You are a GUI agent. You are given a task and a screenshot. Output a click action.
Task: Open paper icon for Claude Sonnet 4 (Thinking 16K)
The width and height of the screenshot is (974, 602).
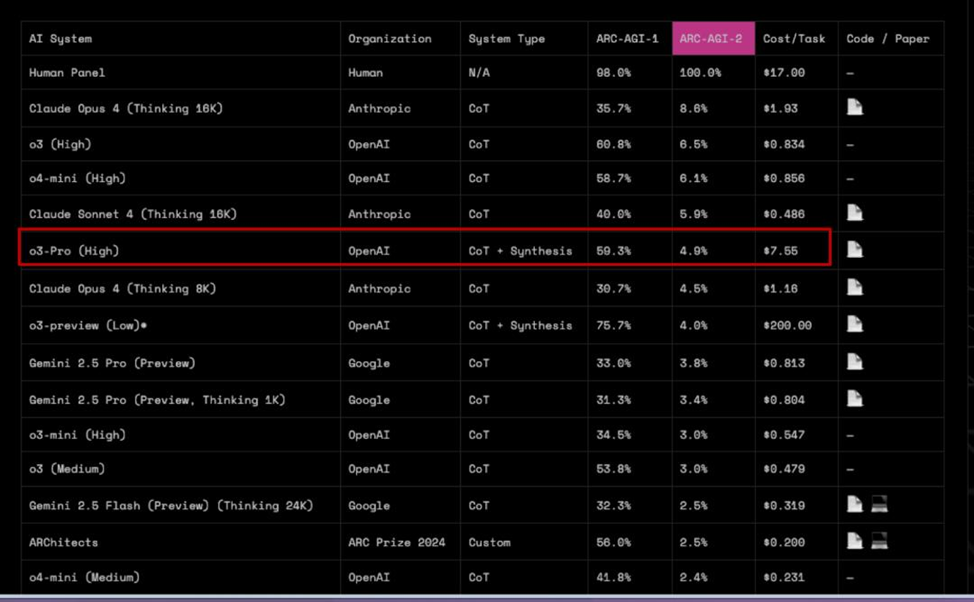pos(855,213)
